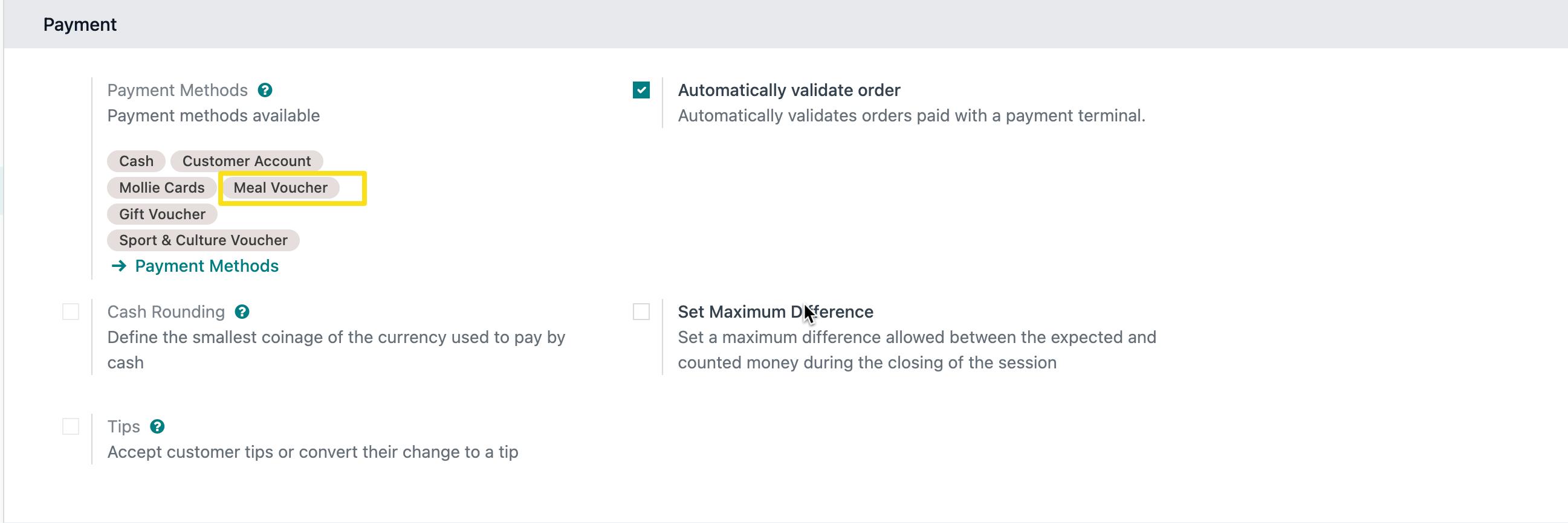Viewport: 1568px width, 523px height.
Task: Enable Set Maximum Difference checkbox
Action: coord(641,312)
